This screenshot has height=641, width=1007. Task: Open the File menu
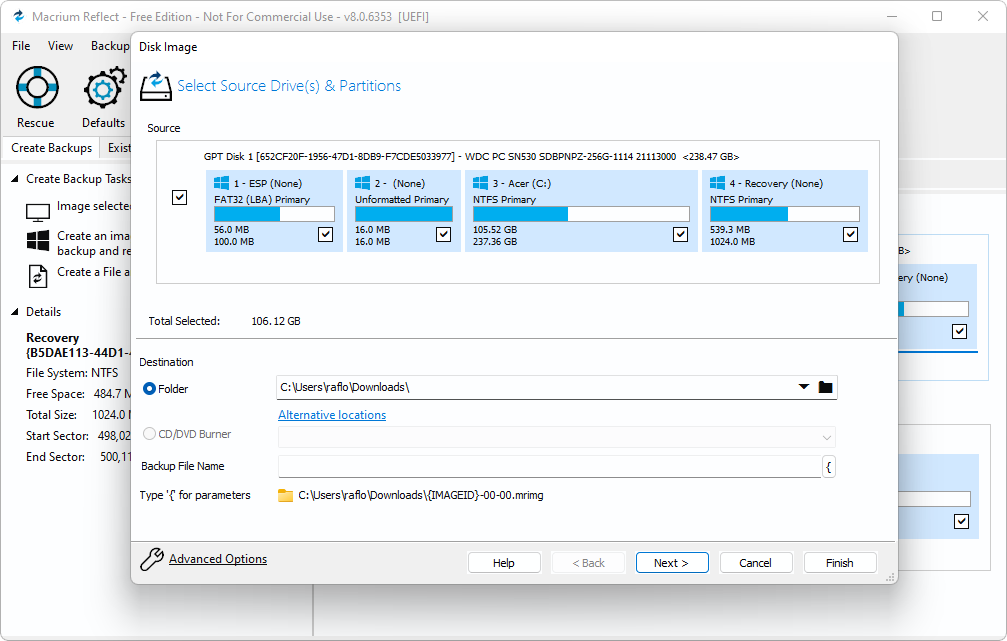20,45
